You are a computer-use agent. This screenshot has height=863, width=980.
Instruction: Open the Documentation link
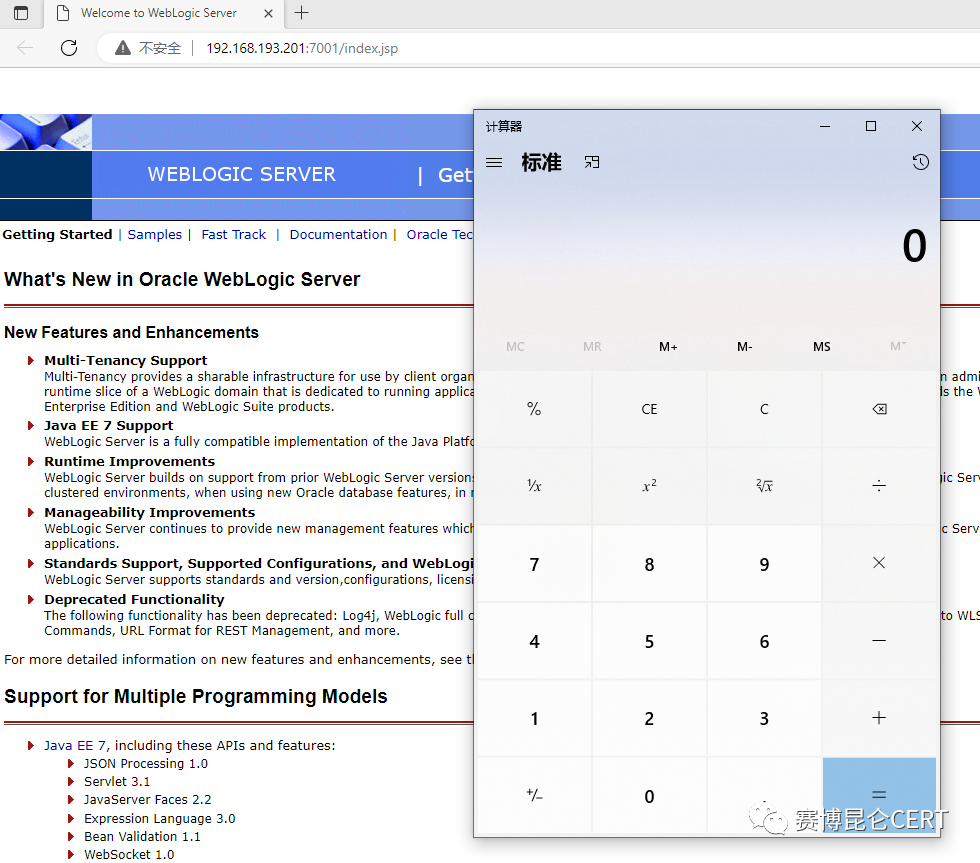pyautogui.click(x=338, y=234)
